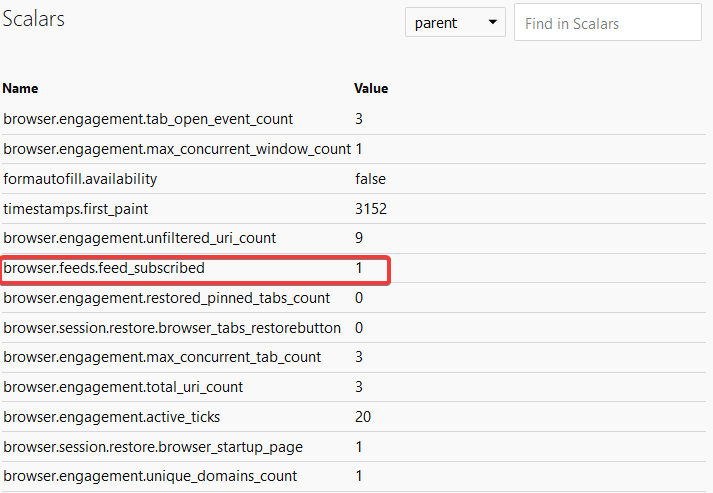Viewport: 713px width, 493px height.
Task: Select the browser.session.restore.browser_startup_page entry
Action: click(153, 447)
